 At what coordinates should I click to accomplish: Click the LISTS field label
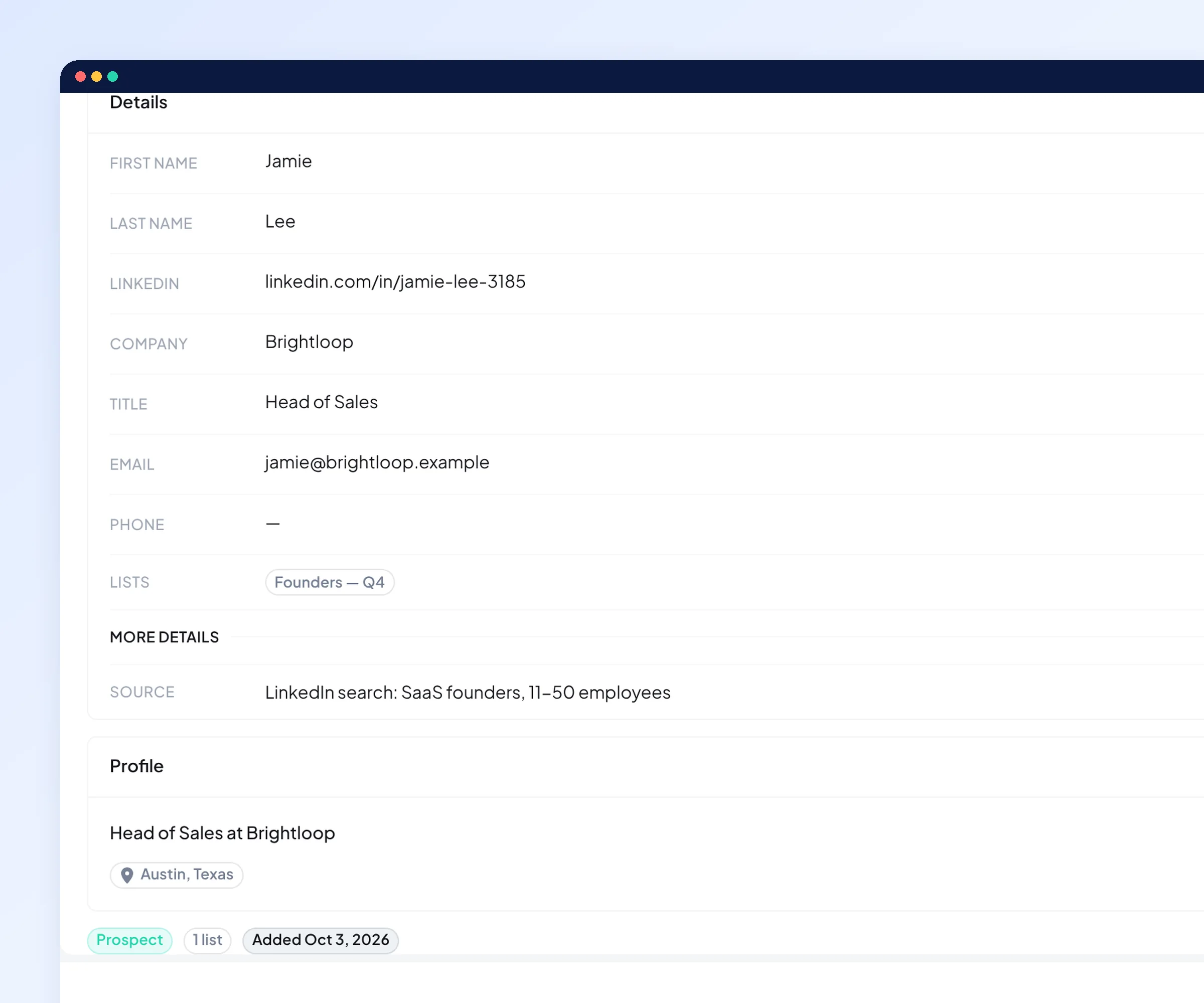[x=129, y=582]
